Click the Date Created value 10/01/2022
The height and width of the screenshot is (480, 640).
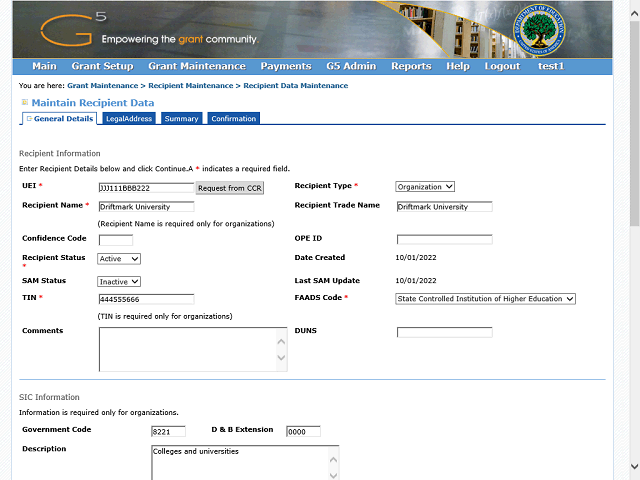(x=416, y=258)
